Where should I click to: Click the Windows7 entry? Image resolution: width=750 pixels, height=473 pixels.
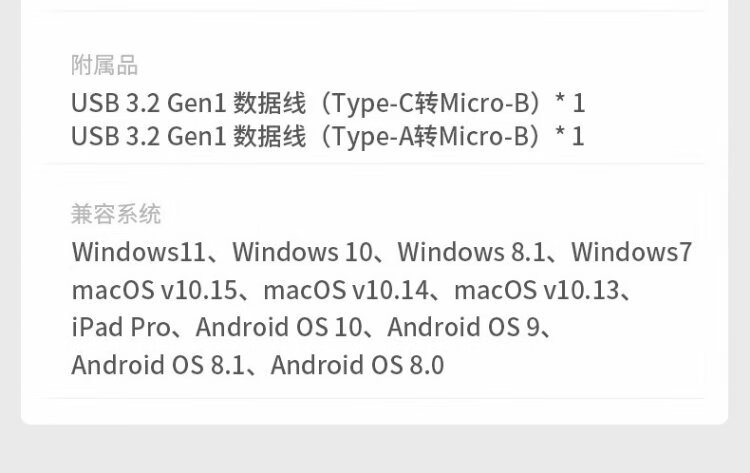(631, 252)
